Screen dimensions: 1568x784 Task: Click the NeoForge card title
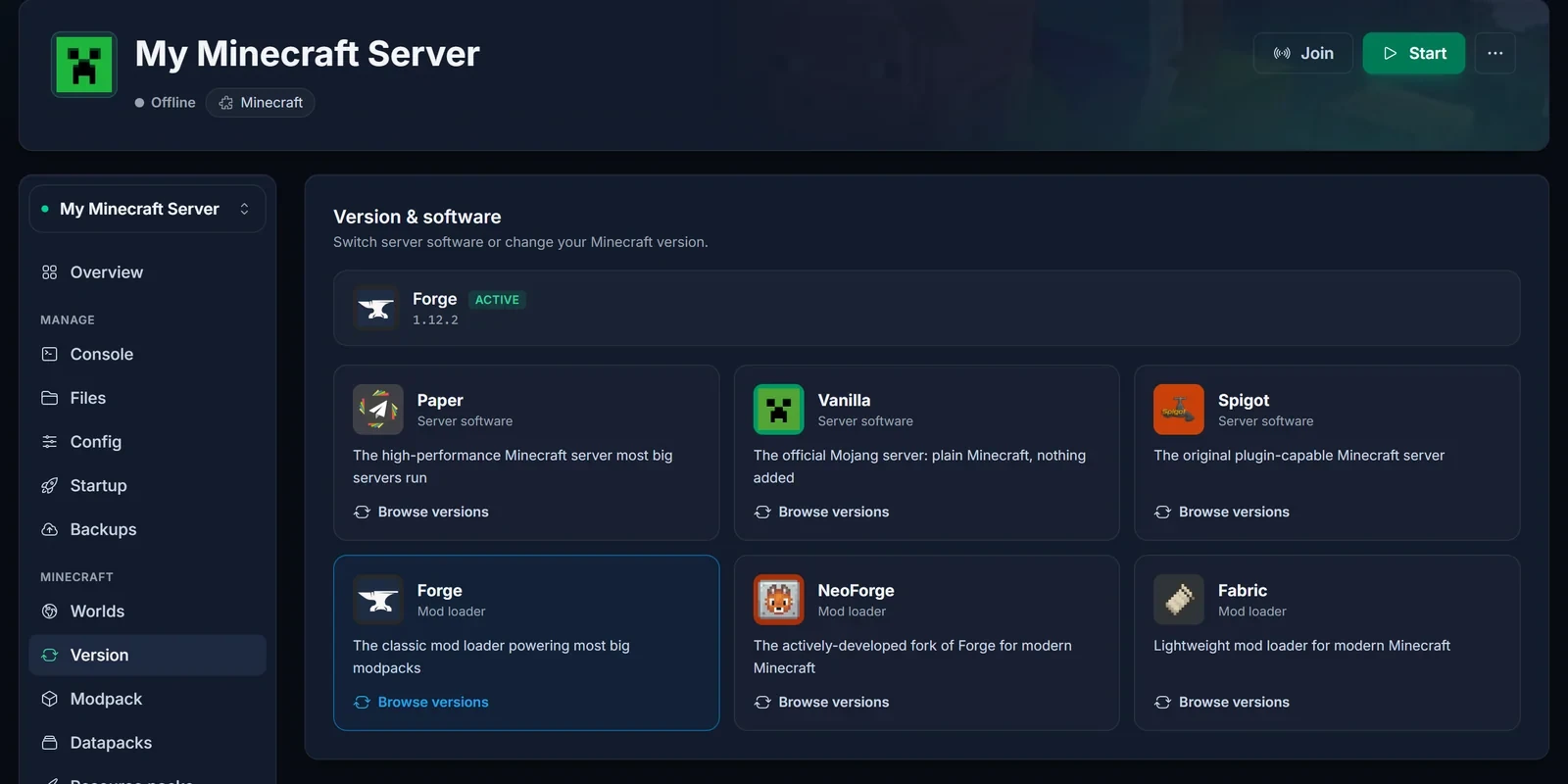coord(857,591)
